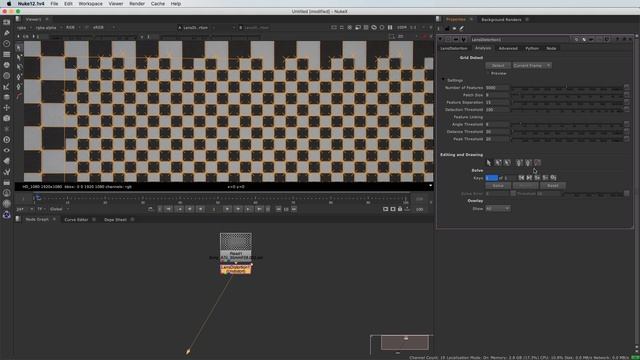The image size is (640, 360).
Task: Adjust the Angle Threshold slider
Action: click(567, 124)
